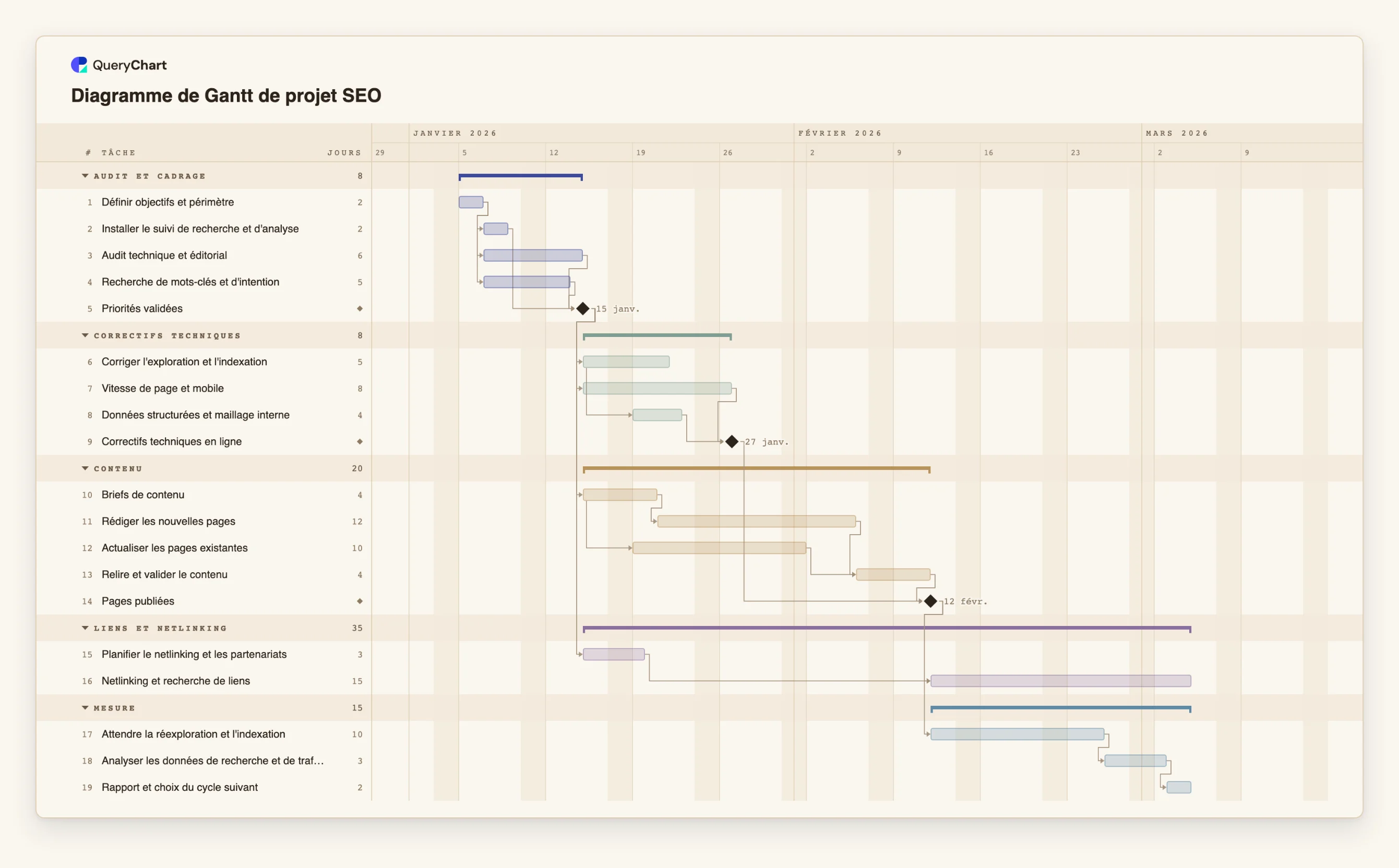1399x868 pixels.
Task: Click task 'Recherche de mots-clés et d'intention'
Action: [190, 282]
